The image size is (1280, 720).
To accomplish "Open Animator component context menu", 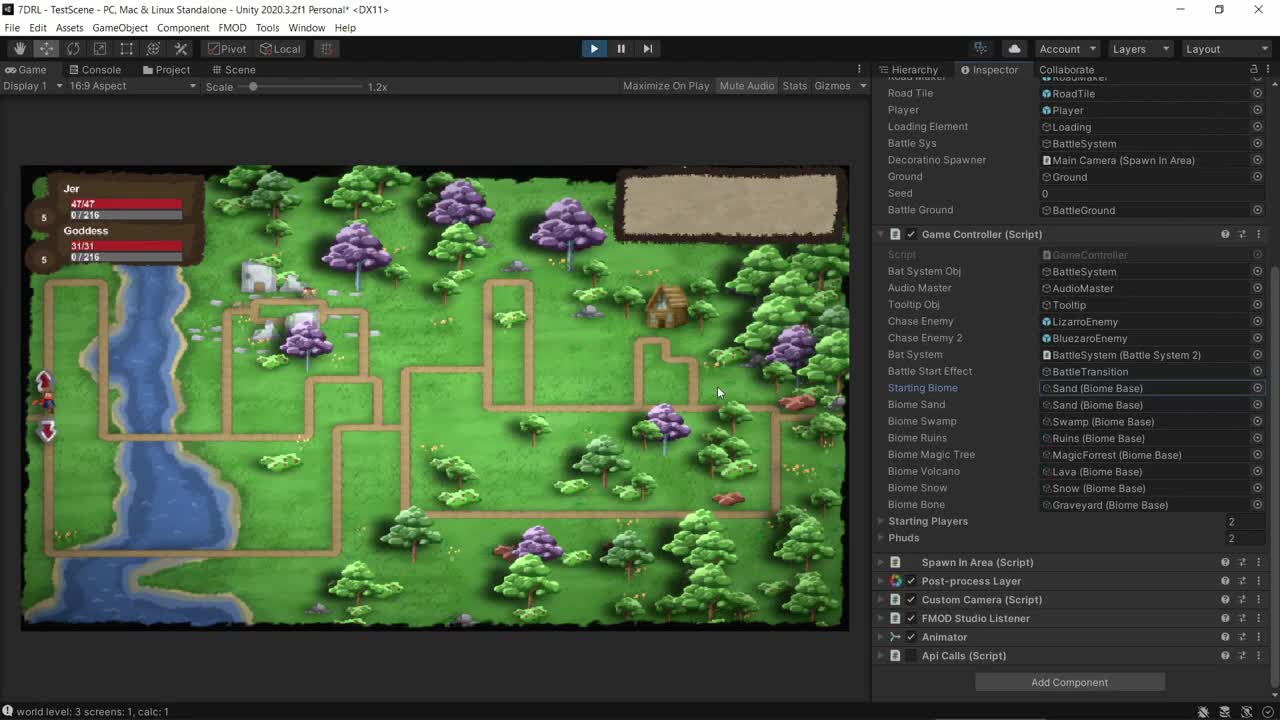I will pos(1258,637).
